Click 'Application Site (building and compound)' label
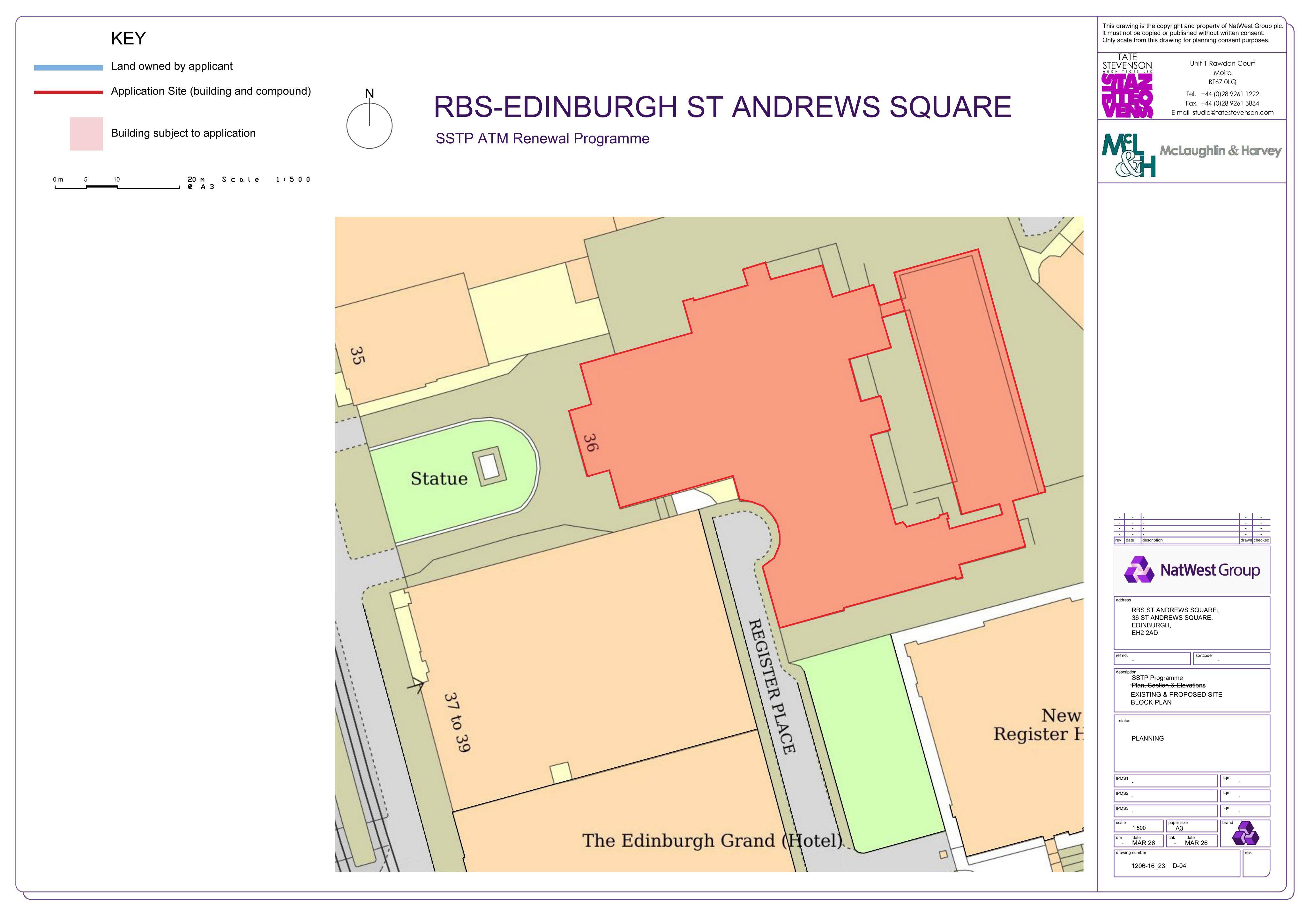 click(211, 91)
